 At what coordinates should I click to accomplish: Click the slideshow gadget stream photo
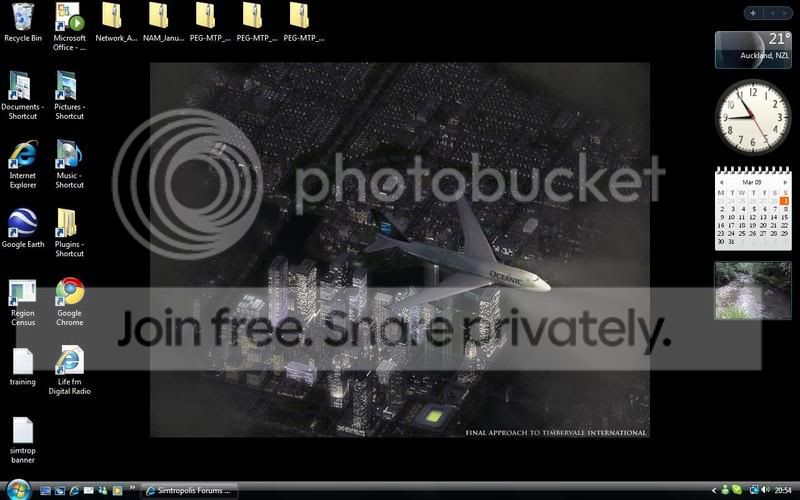pos(753,290)
